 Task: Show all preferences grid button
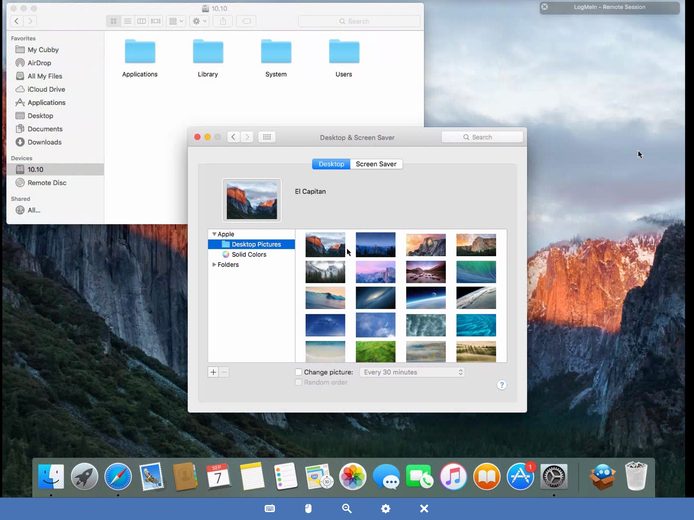point(267,137)
